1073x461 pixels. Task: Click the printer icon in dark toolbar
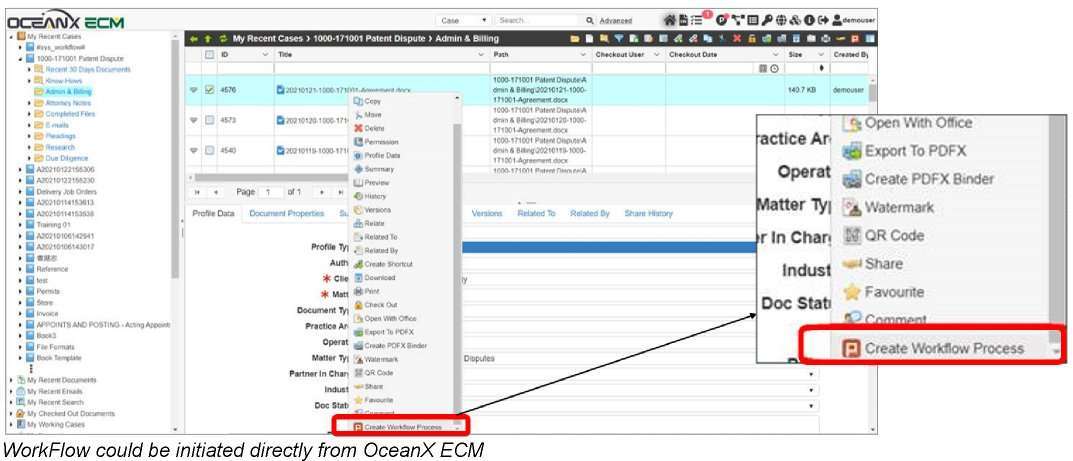coord(826,39)
